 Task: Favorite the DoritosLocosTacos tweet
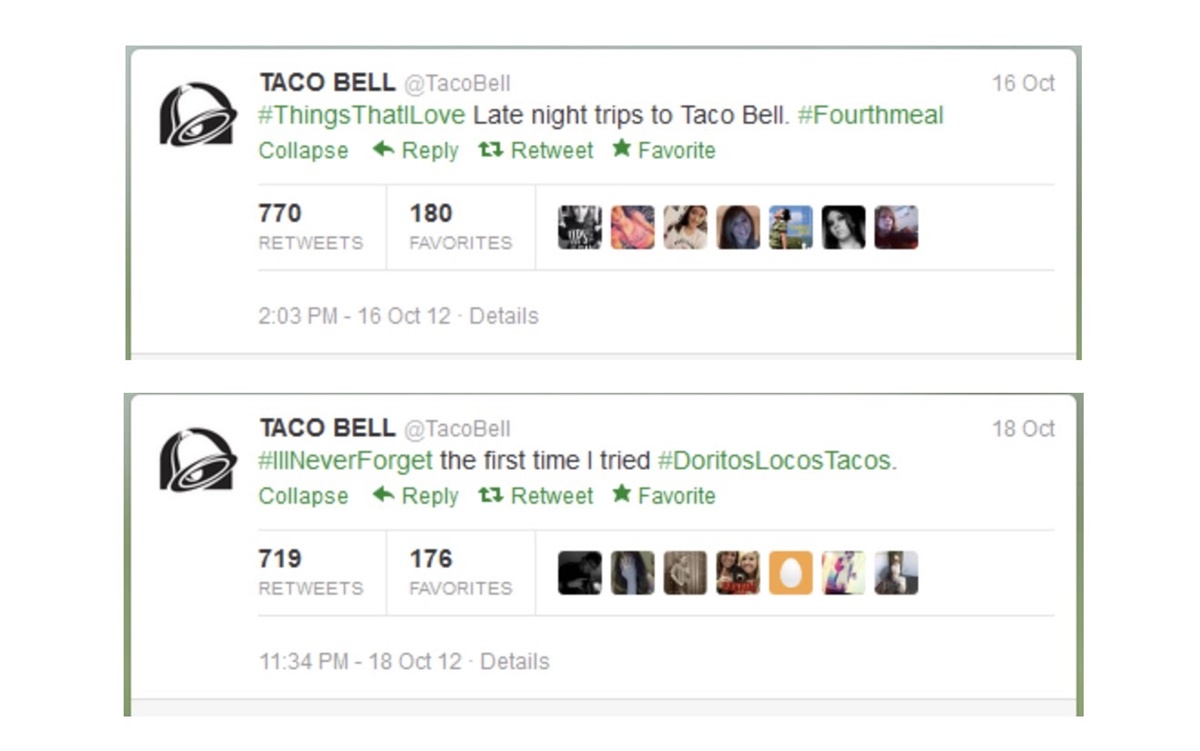(664, 496)
